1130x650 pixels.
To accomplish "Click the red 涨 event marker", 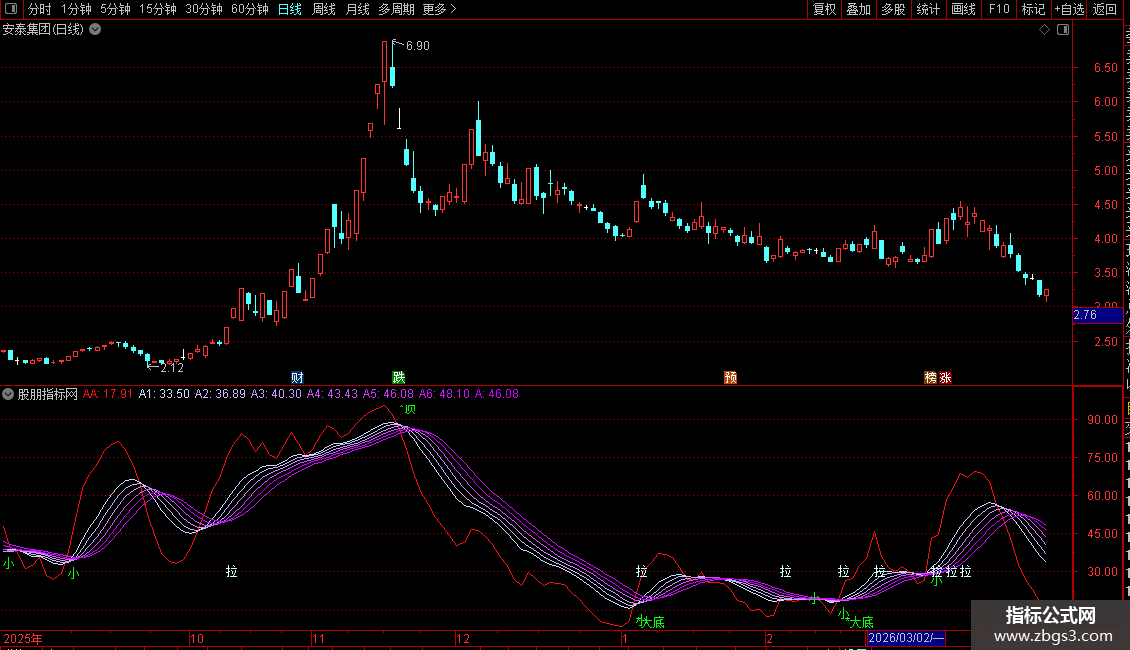I will click(x=946, y=378).
